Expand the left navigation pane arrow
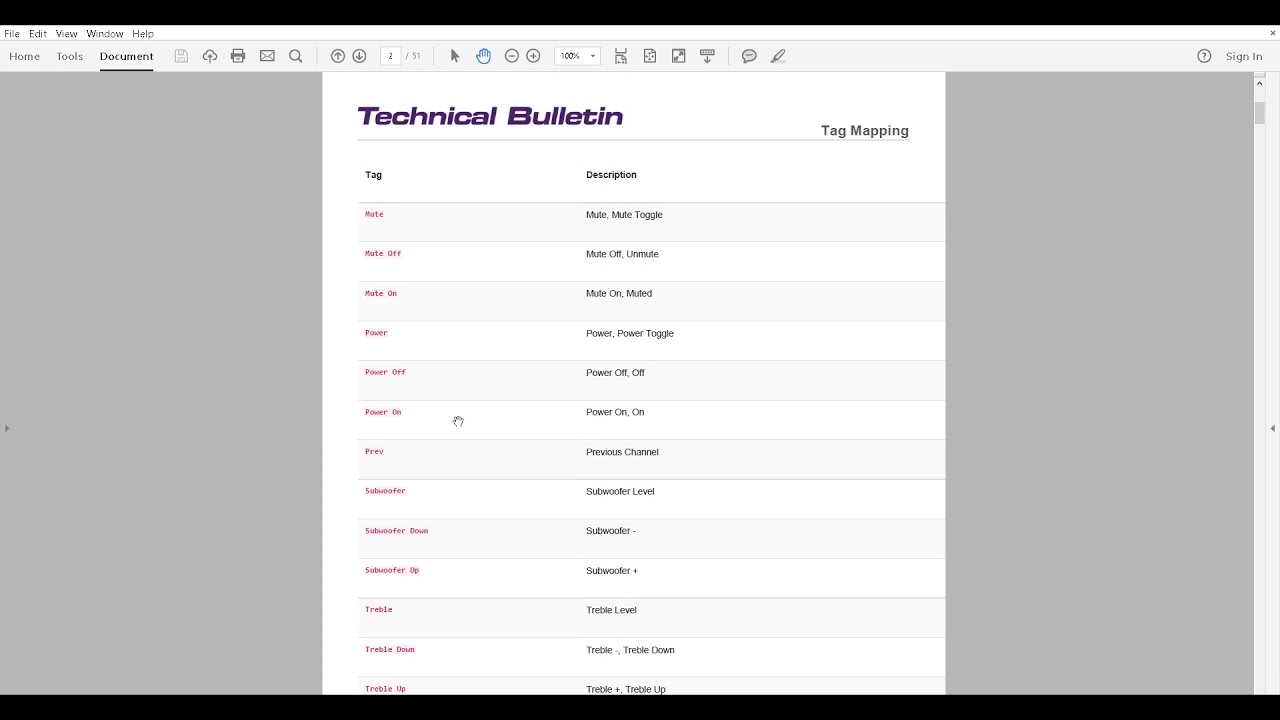Image resolution: width=1280 pixels, height=720 pixels. [7, 428]
